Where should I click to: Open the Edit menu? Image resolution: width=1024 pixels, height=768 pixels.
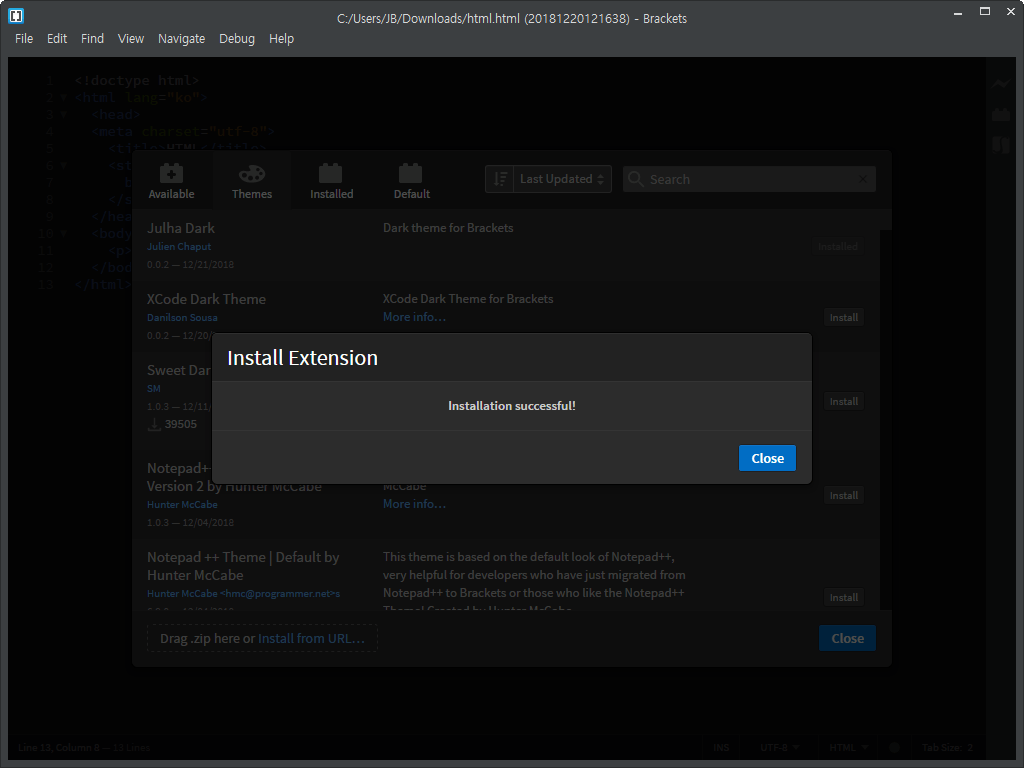click(x=57, y=39)
